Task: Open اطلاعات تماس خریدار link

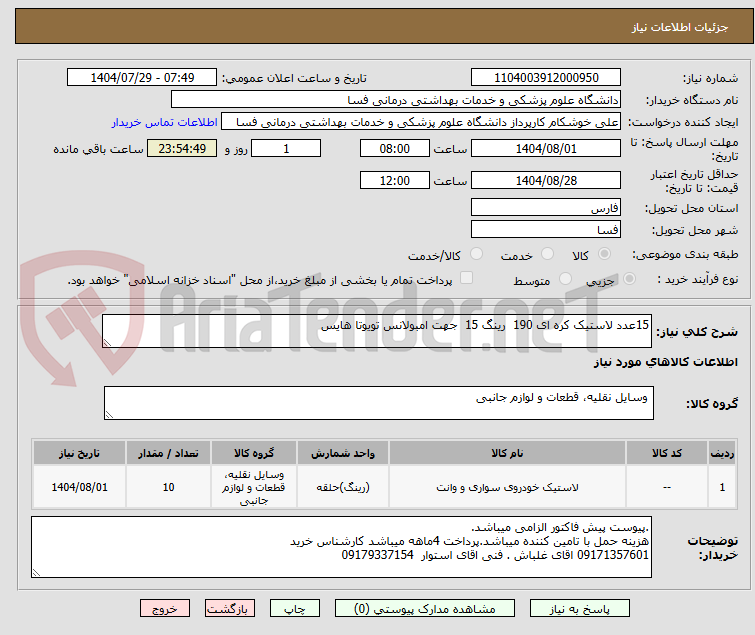Action: point(165,122)
